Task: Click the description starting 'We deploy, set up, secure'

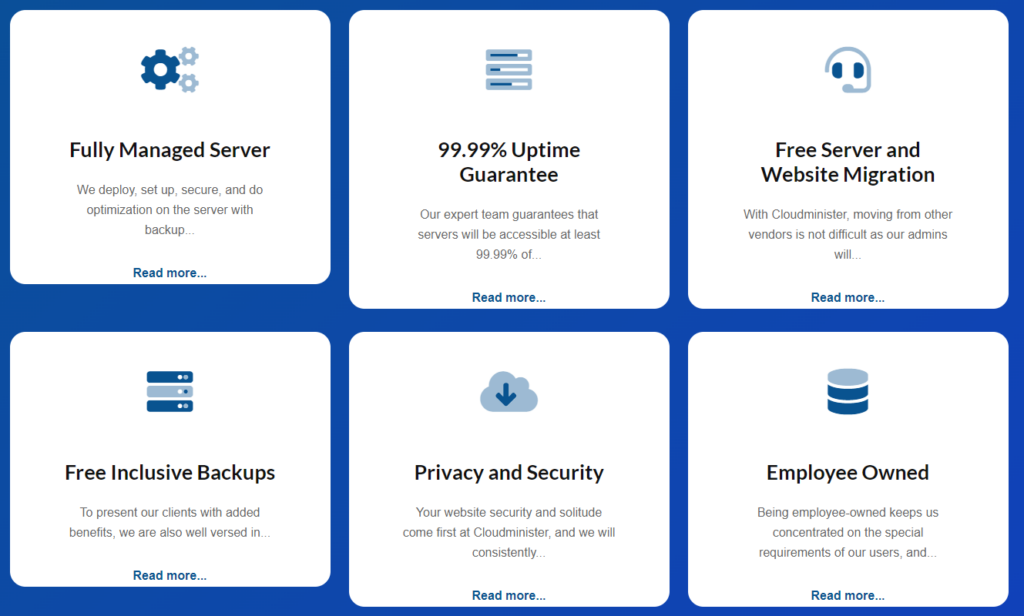Action: 170,210
